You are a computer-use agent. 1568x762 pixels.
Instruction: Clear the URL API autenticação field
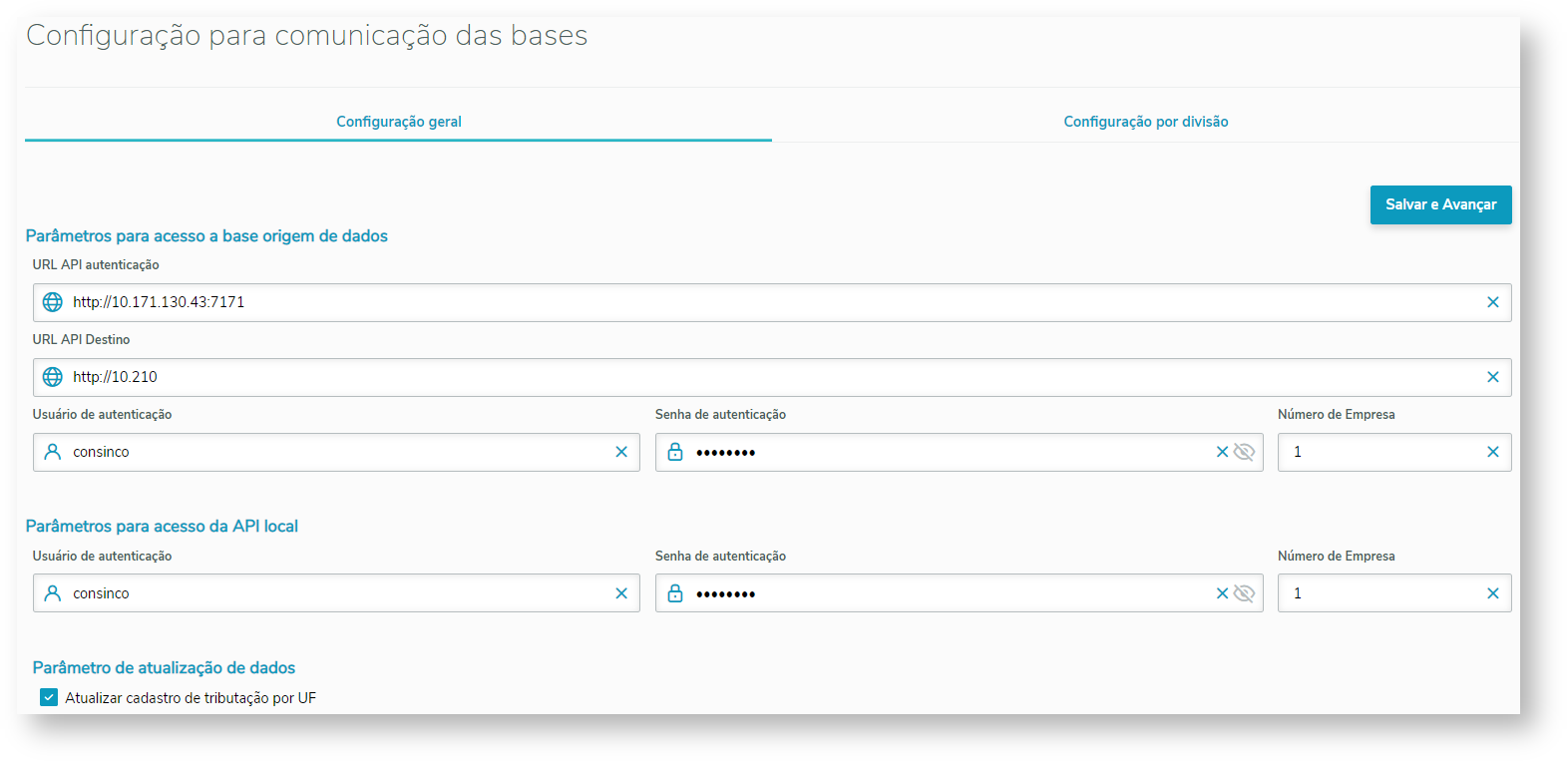click(x=1492, y=302)
